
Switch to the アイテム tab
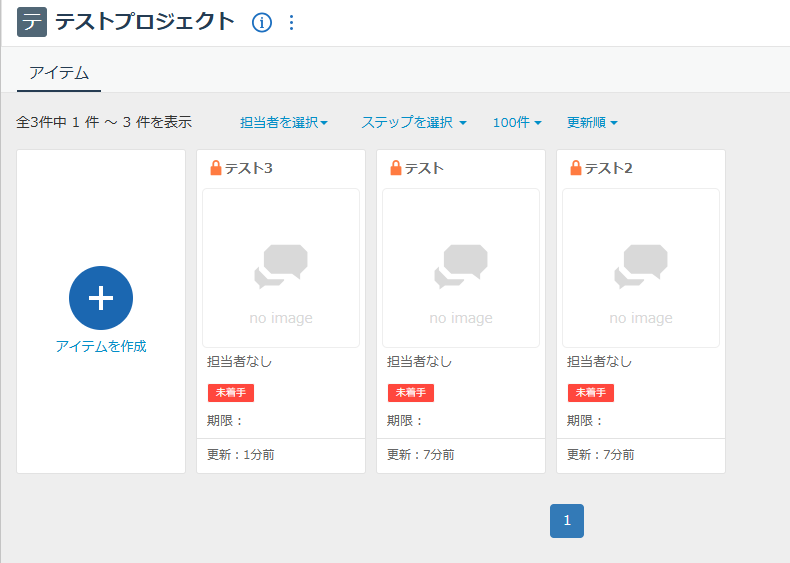tap(59, 72)
